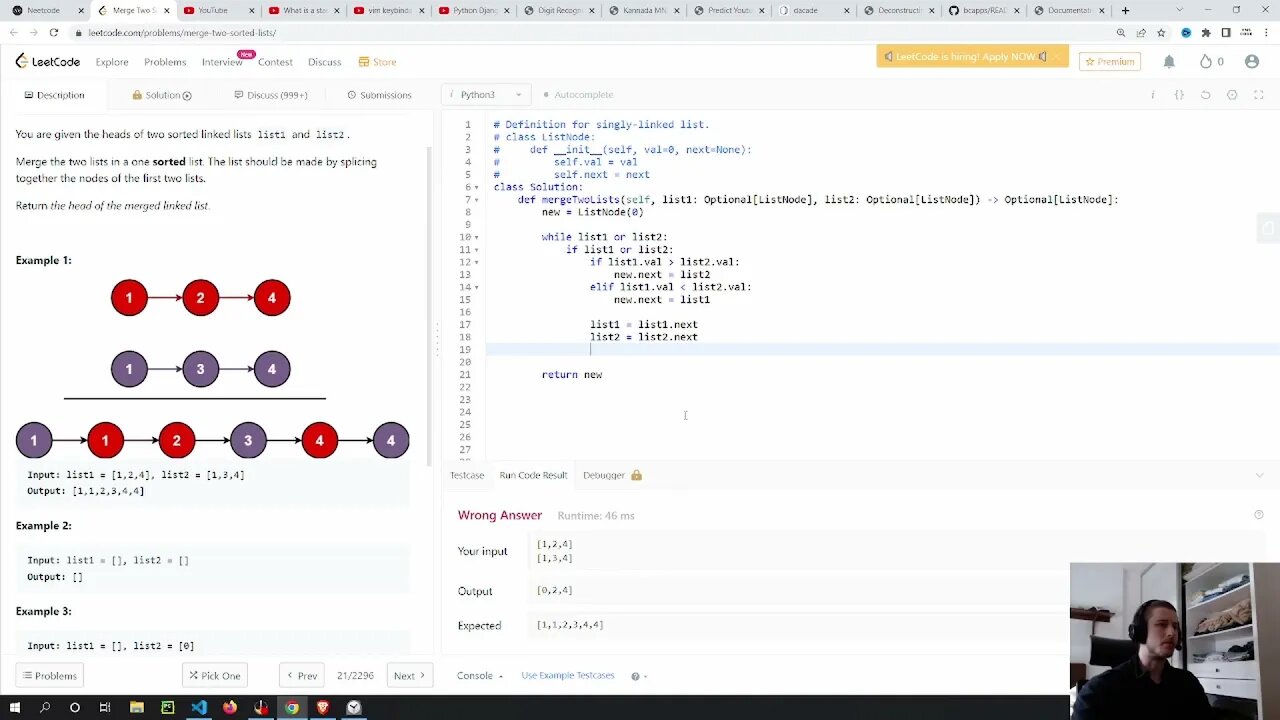Switch to the Description tab
The width and height of the screenshot is (1280, 720).
click(54, 95)
